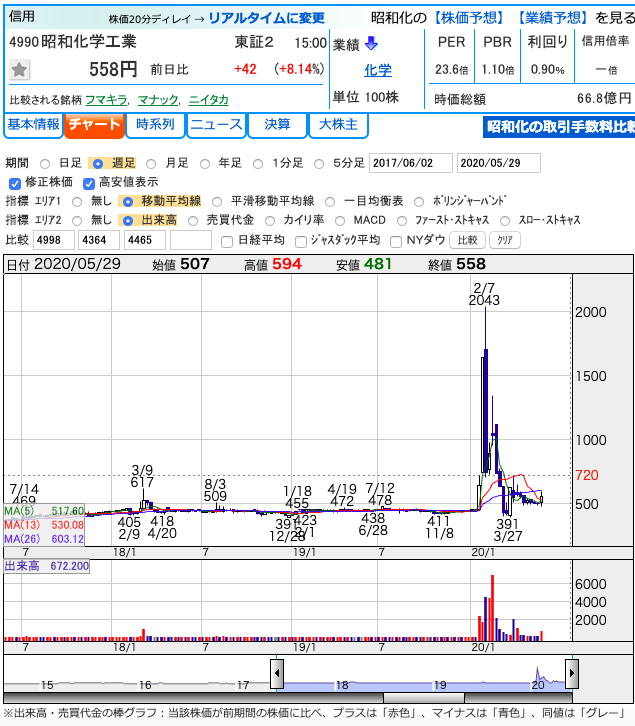Click the MA(5) 517.60 legend
The height and width of the screenshot is (726, 635).
pyautogui.click(x=44, y=511)
